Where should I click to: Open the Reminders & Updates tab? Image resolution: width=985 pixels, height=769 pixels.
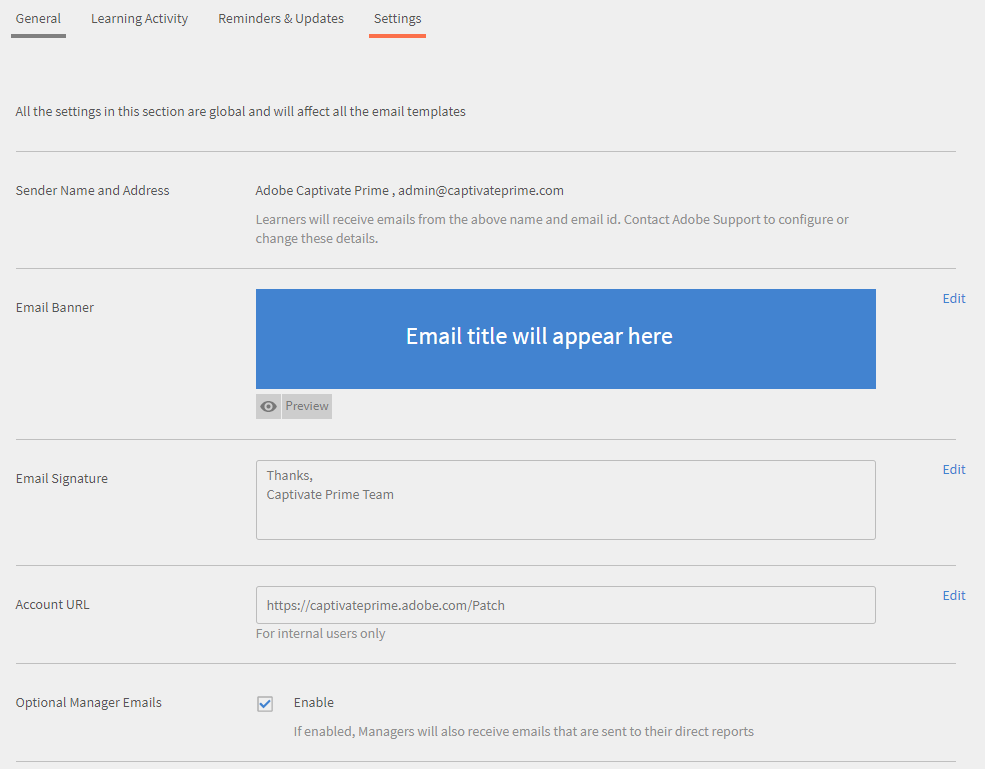280,18
